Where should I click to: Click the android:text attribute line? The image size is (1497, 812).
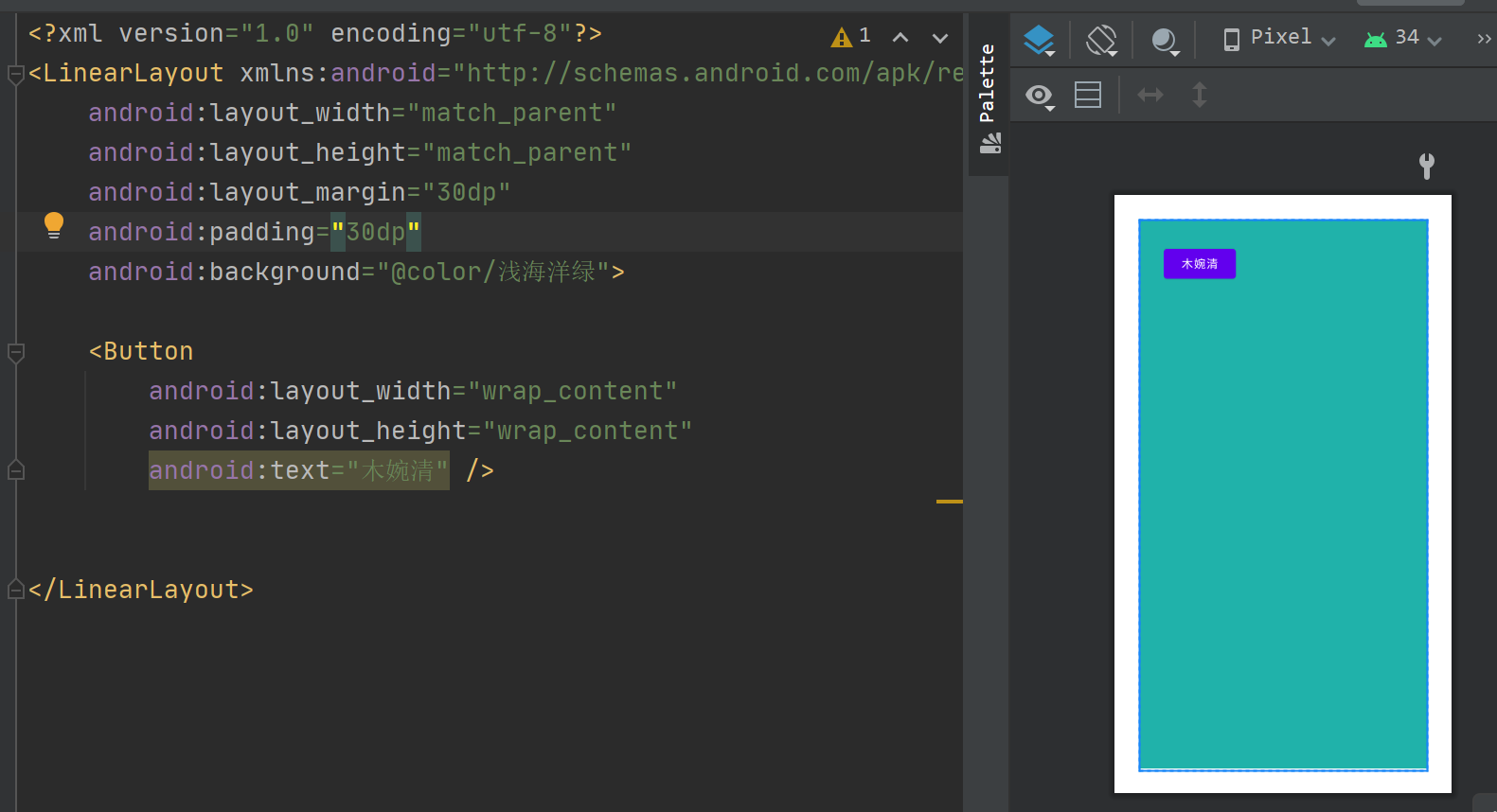[x=299, y=470]
